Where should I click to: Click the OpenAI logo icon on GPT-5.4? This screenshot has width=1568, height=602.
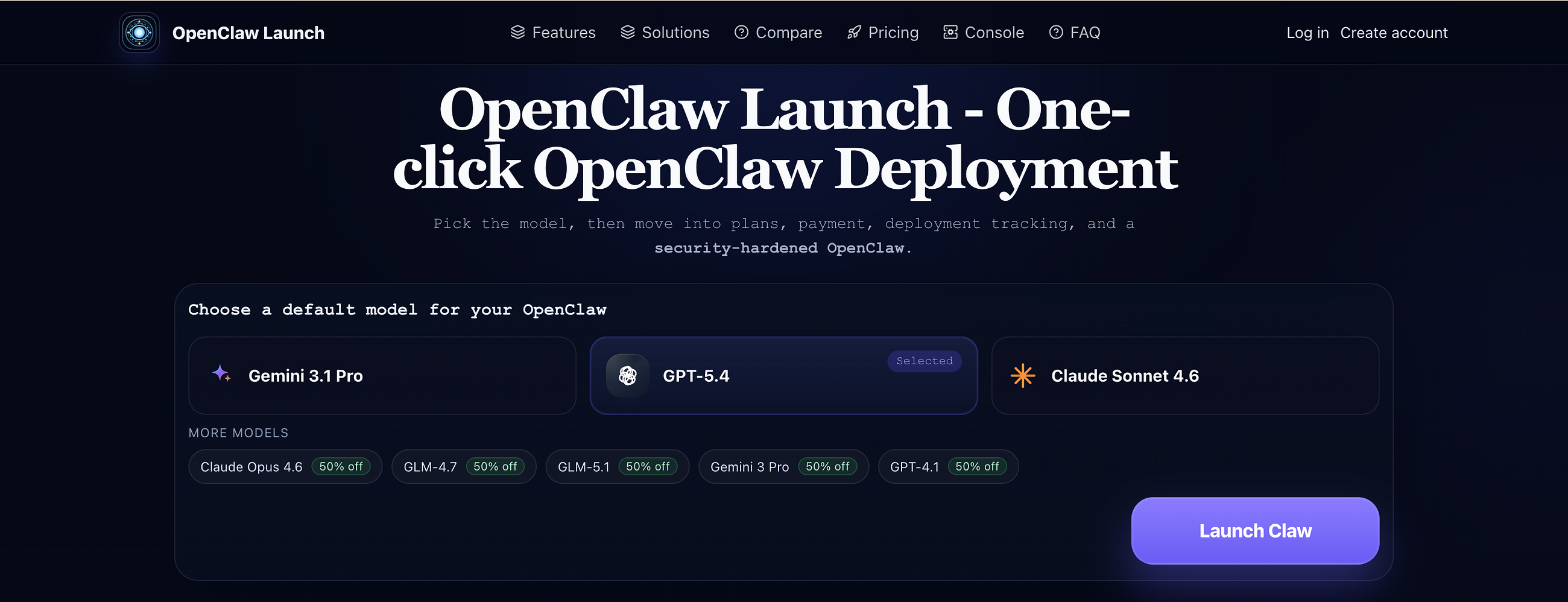point(628,376)
